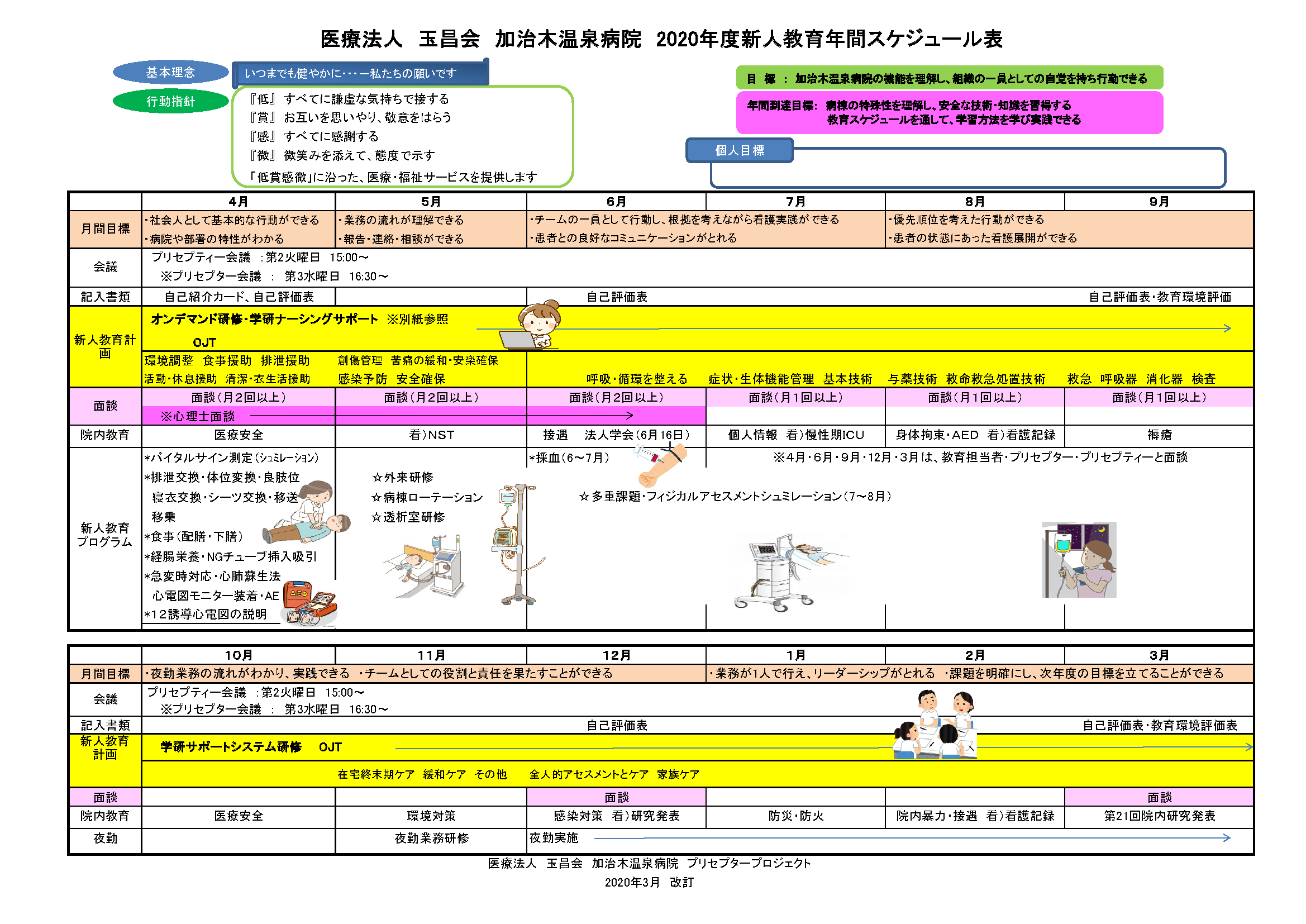The height and width of the screenshot is (924, 1306).
Task: Click the 身体拘束・AED 看)看護記録 cell
Action: (x=975, y=435)
